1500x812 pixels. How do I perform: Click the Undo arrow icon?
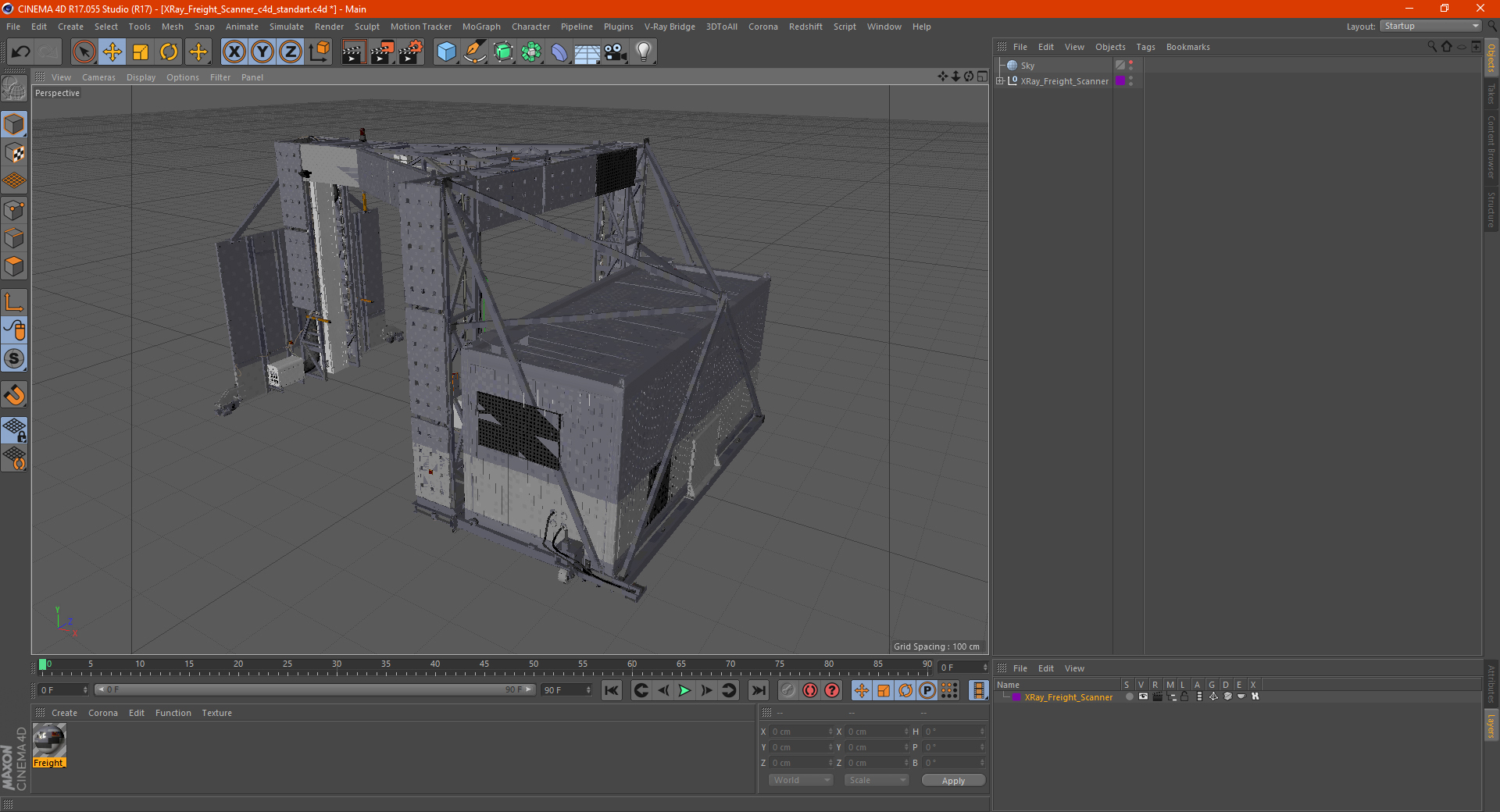(x=21, y=52)
